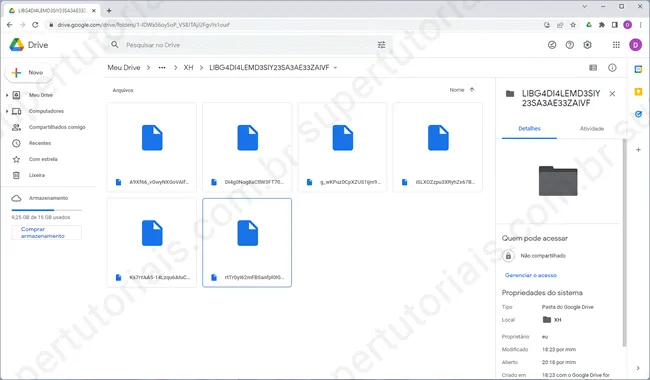Select the file A9Xf66_vGwyNX...

click(x=152, y=147)
